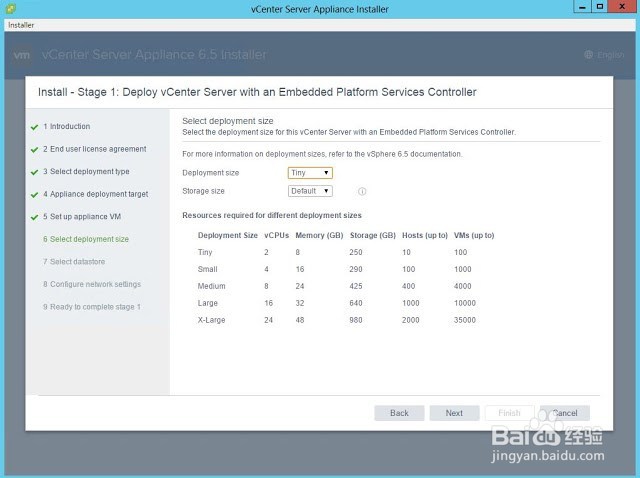This screenshot has height=478, width=640.
Task: Open the Deployment size dropdown showing Tiny
Action: click(x=310, y=173)
